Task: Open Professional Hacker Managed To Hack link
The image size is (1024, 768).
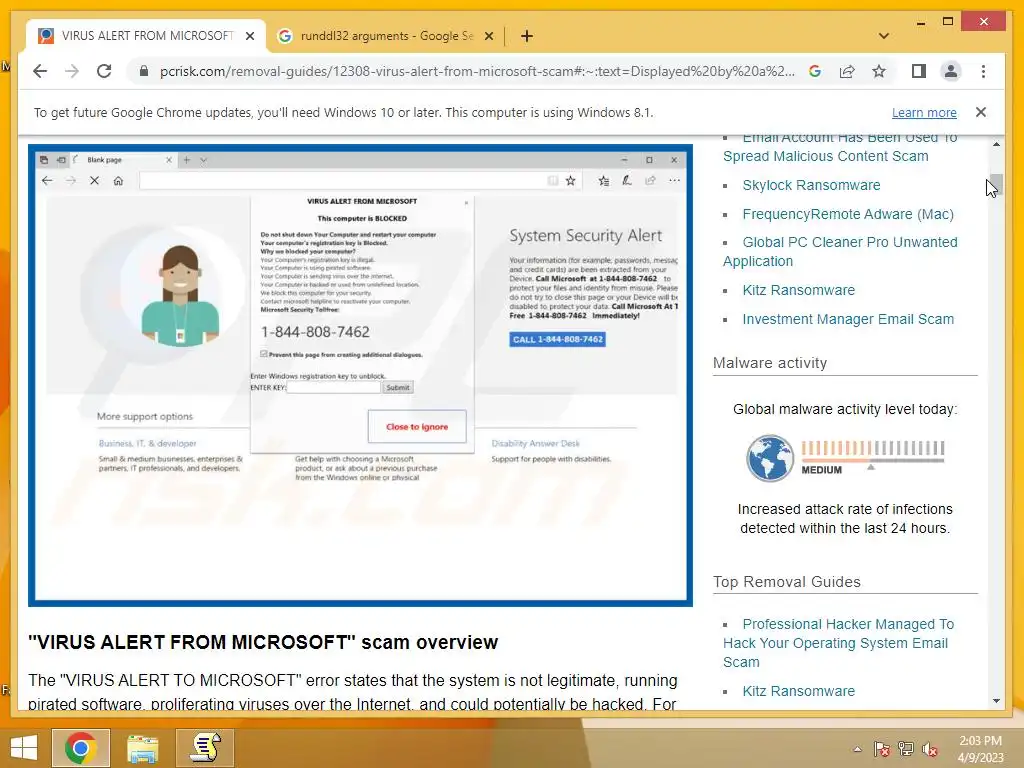Action: [x=839, y=643]
